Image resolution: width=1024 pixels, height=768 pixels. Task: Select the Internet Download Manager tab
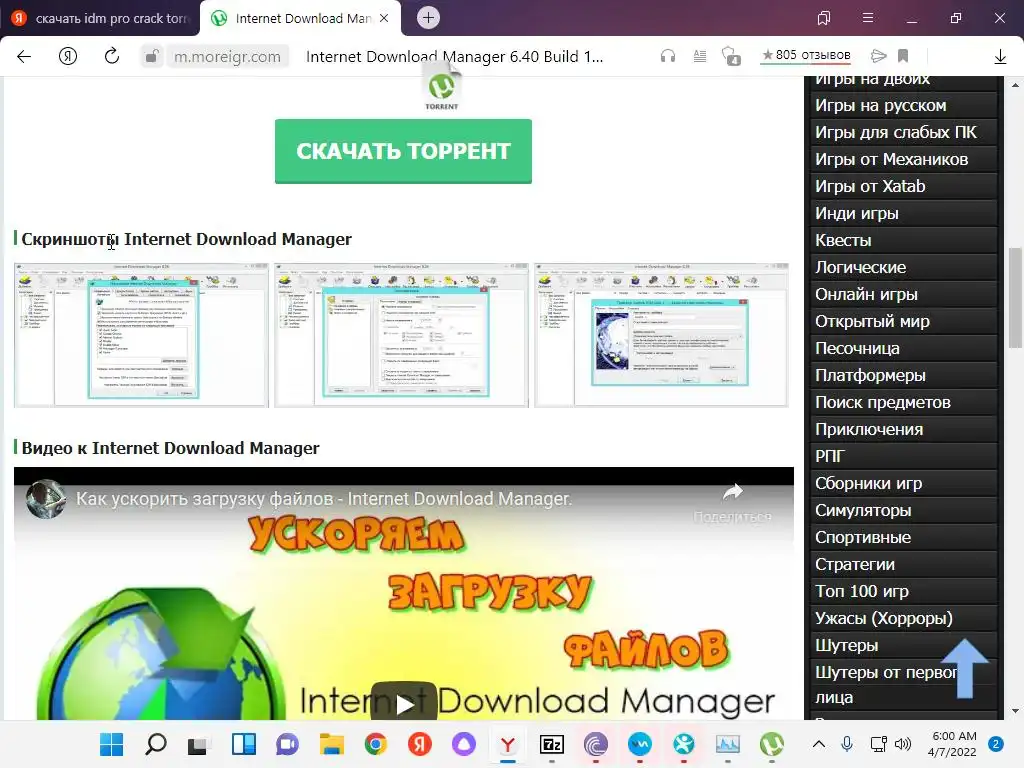[x=300, y=18]
